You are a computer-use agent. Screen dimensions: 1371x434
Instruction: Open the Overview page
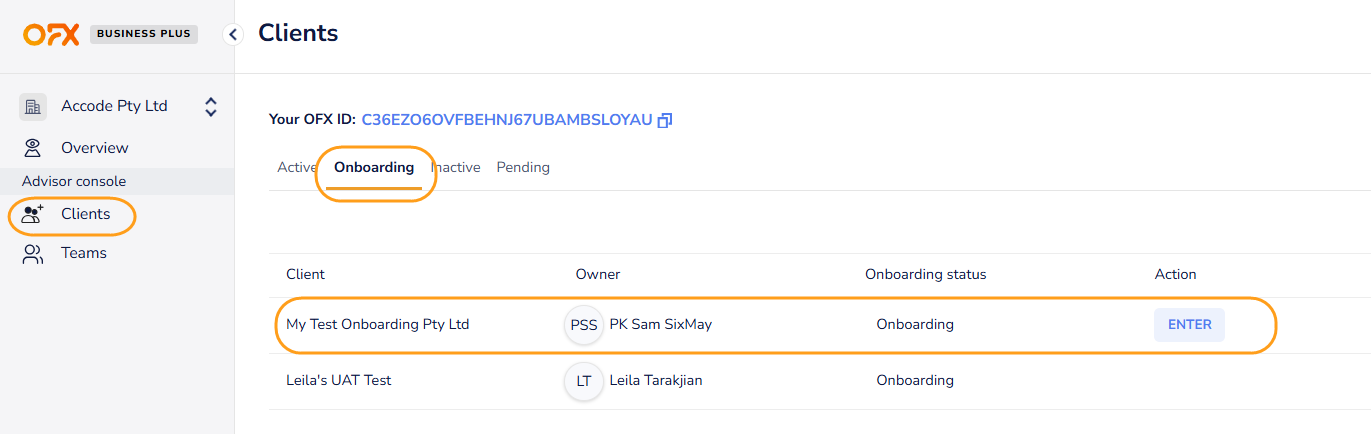(95, 148)
